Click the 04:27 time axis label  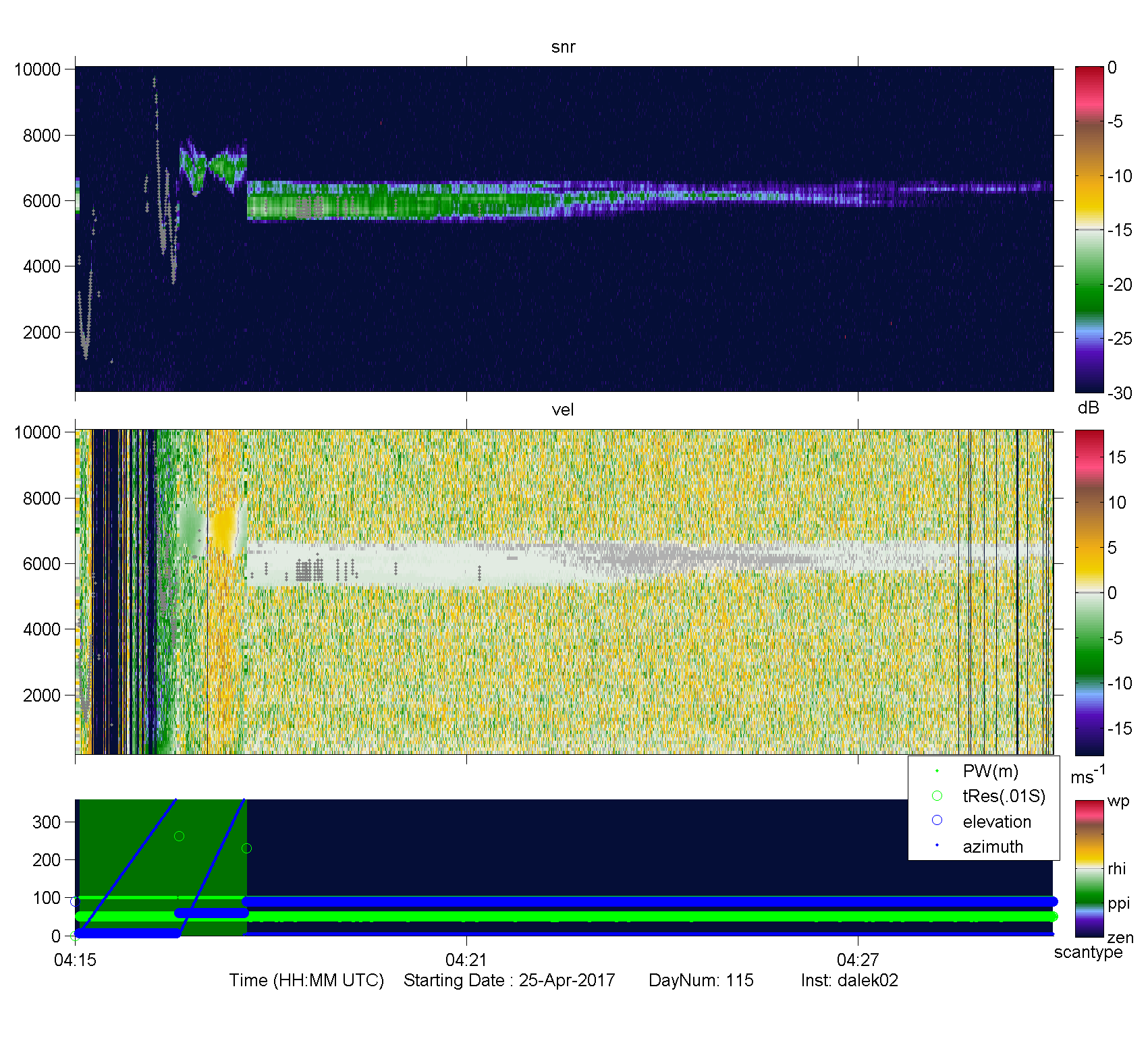click(x=858, y=959)
